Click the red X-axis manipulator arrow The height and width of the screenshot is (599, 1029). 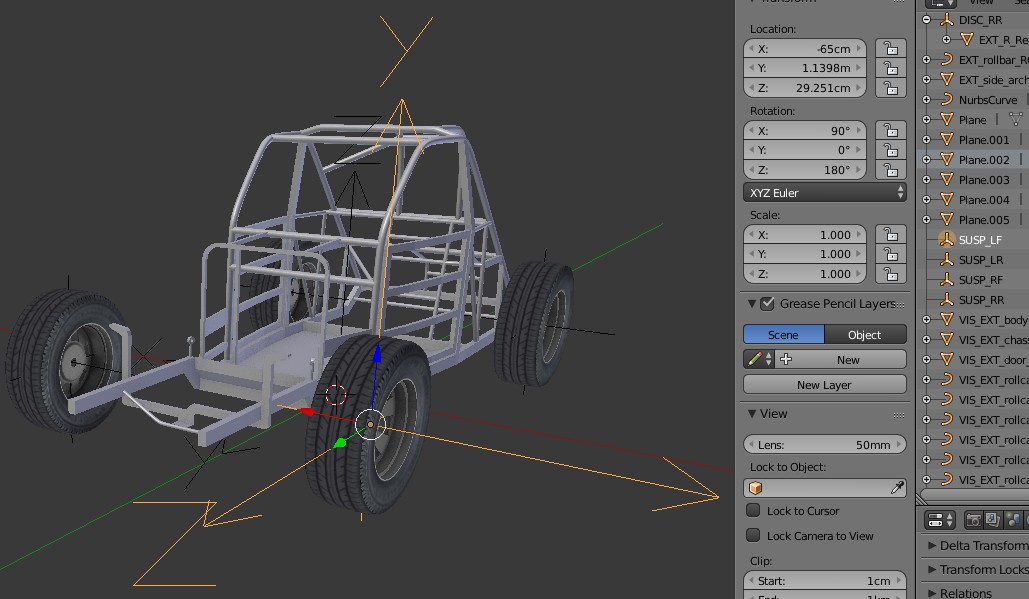(306, 411)
